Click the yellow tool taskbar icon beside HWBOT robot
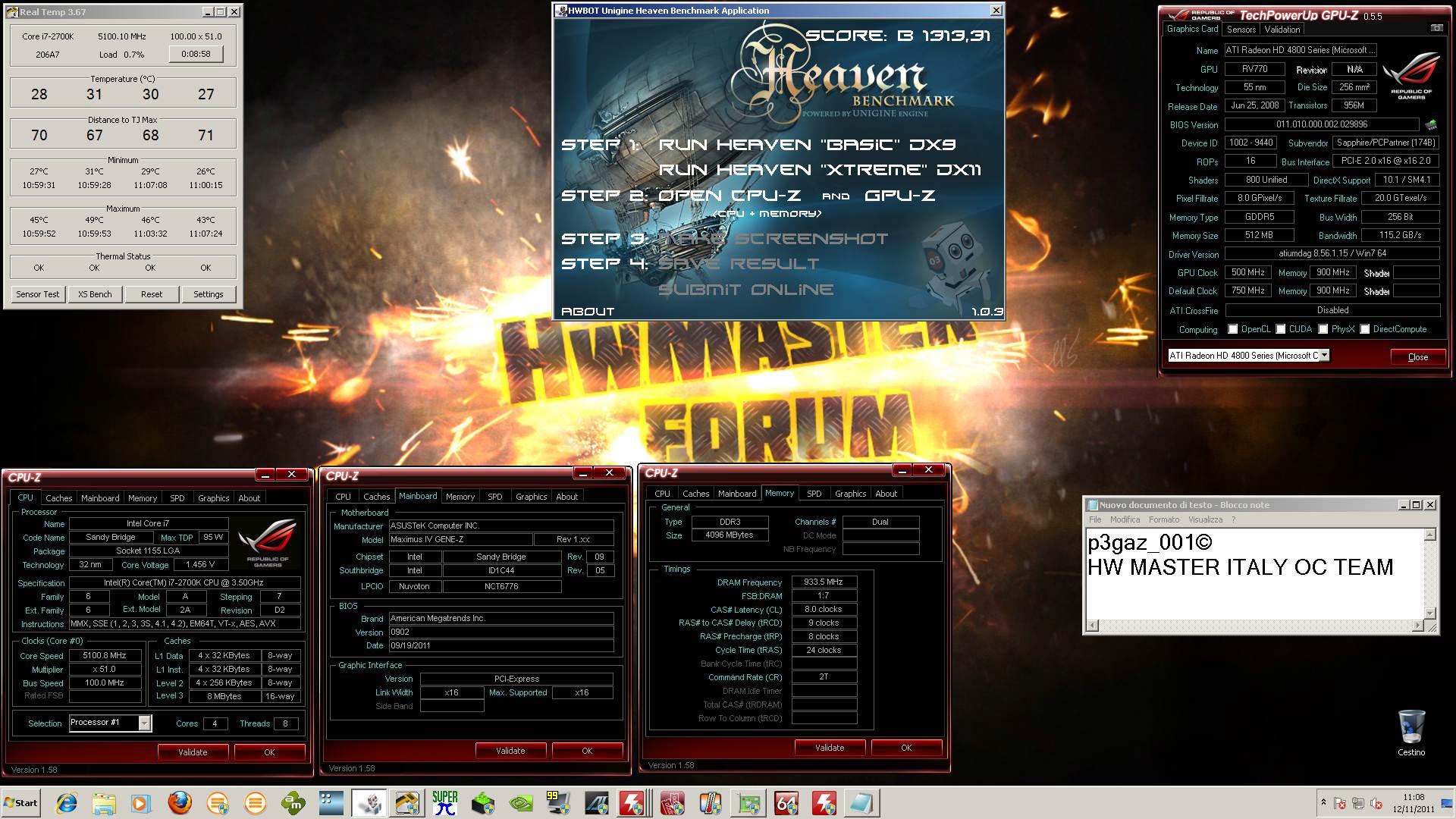Screen dimensions: 1456x819 pos(407,803)
